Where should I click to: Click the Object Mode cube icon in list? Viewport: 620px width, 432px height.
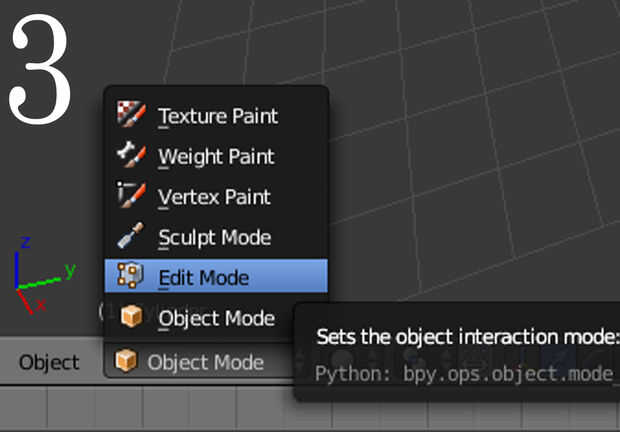pos(131,318)
